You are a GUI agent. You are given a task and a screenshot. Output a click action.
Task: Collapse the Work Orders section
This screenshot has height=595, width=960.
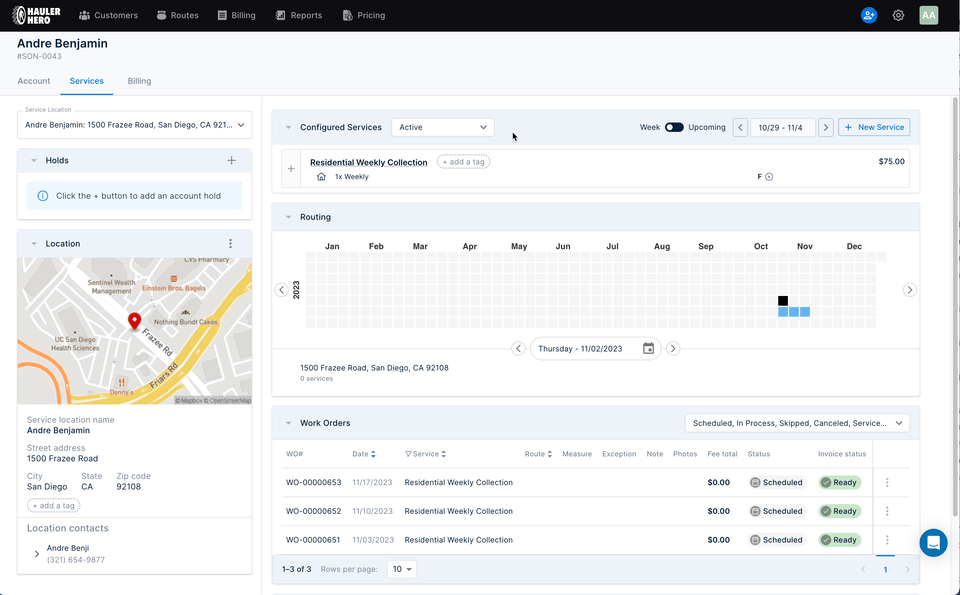tap(288, 423)
